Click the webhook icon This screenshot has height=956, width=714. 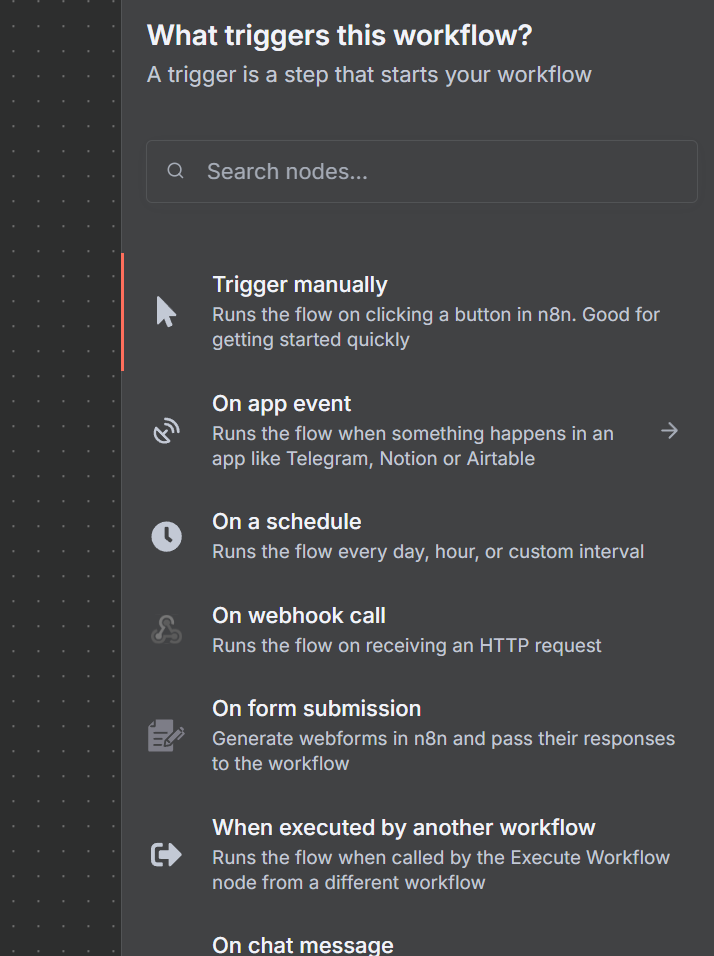pos(166,630)
